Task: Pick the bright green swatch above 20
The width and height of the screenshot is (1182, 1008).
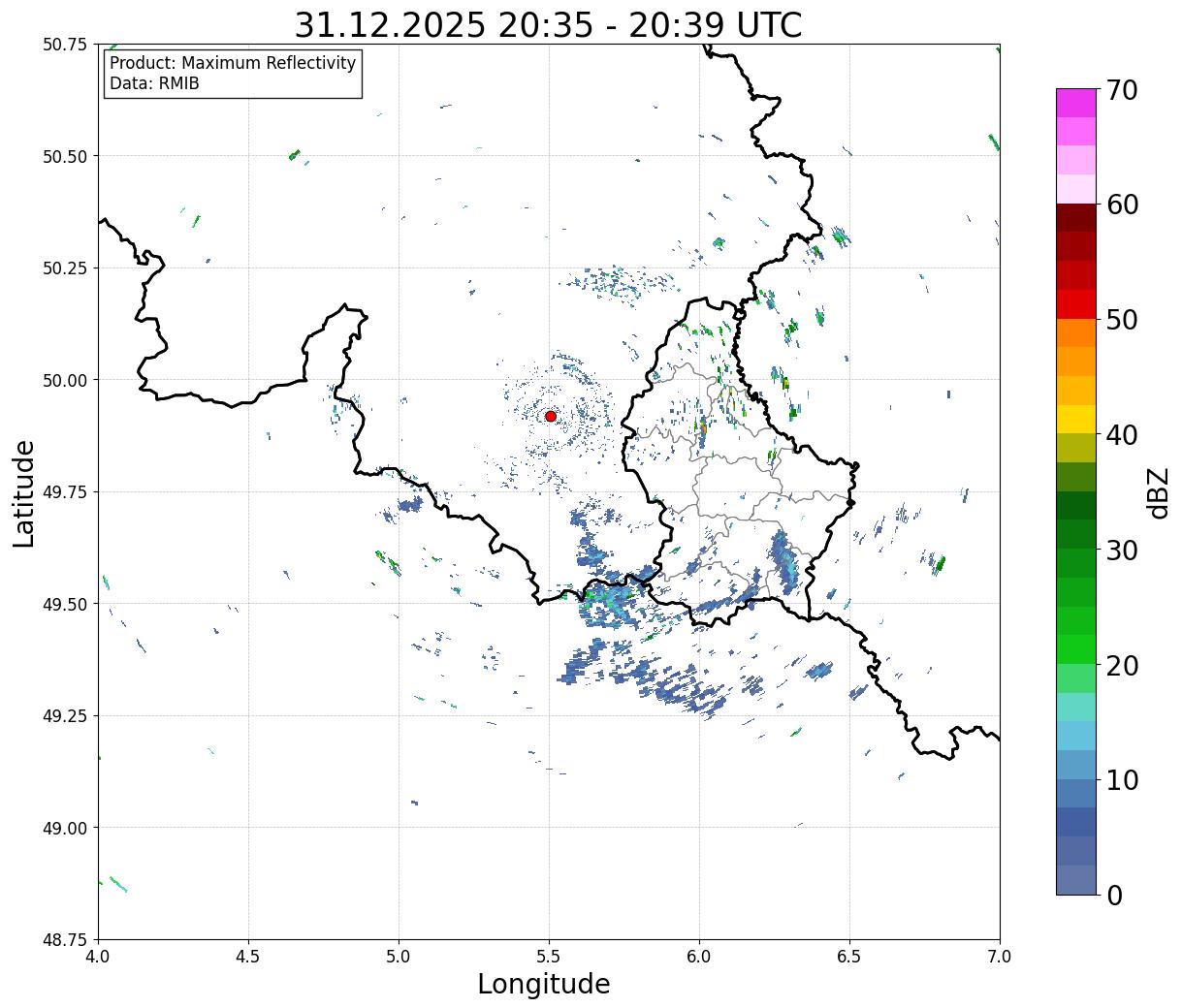Action: [1076, 649]
